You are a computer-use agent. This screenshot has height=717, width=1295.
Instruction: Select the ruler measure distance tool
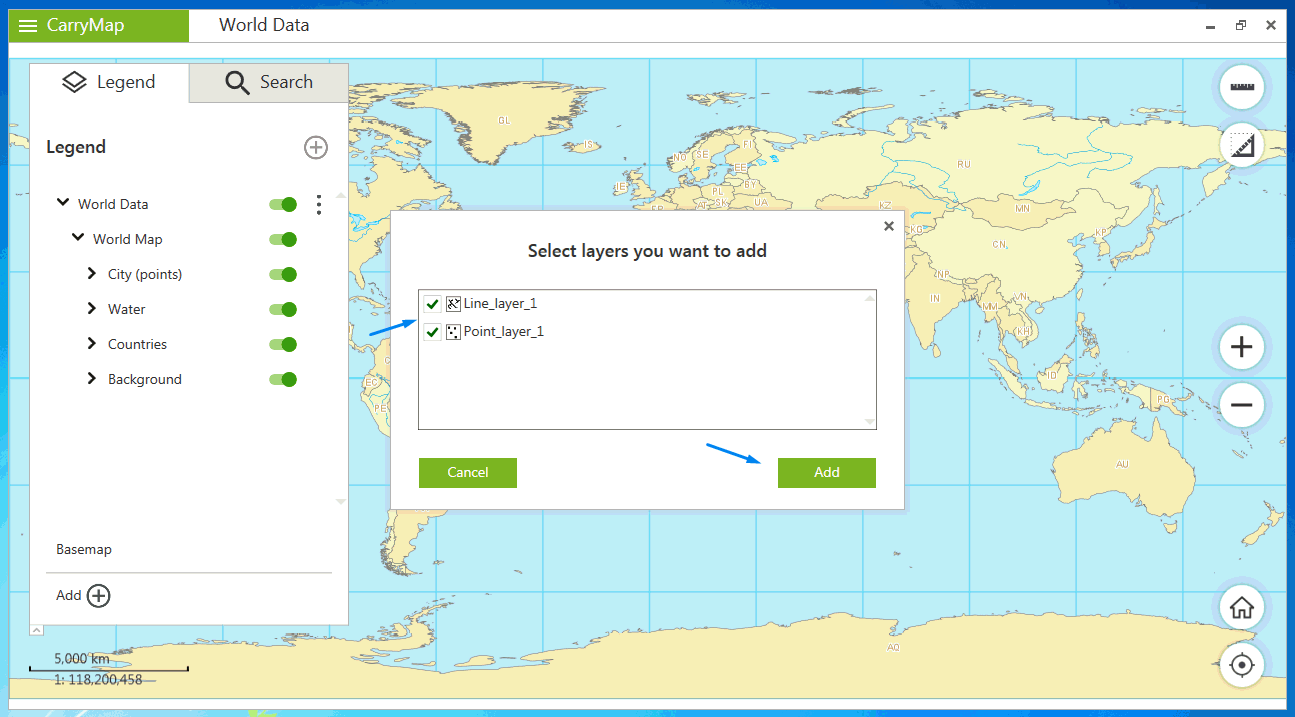click(1242, 87)
